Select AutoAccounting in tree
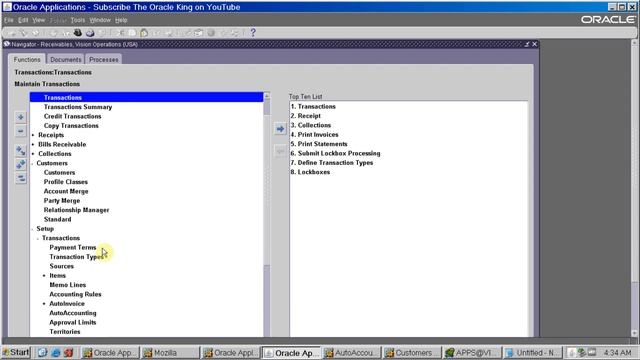This screenshot has height=360, width=640. pyautogui.click(x=73, y=313)
